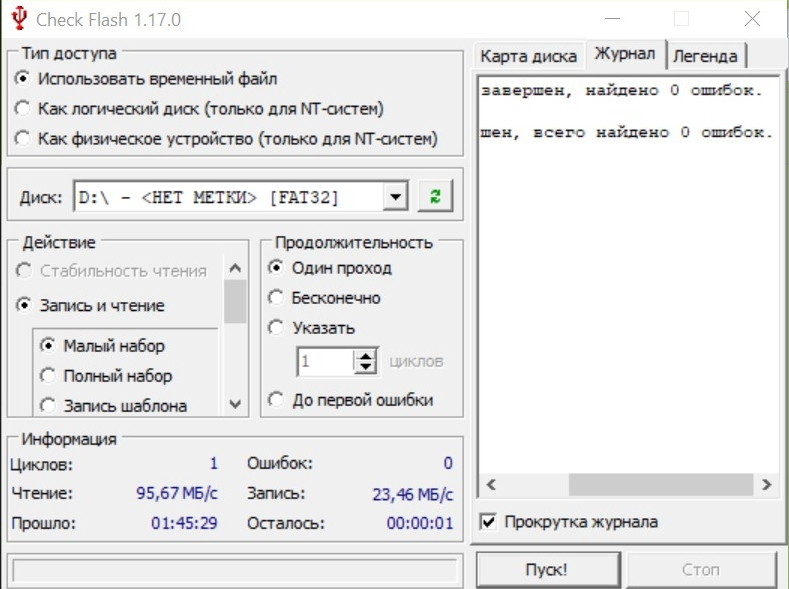Increase cycles with the spinner up arrow
Image resolution: width=789 pixels, height=589 pixels.
point(366,355)
